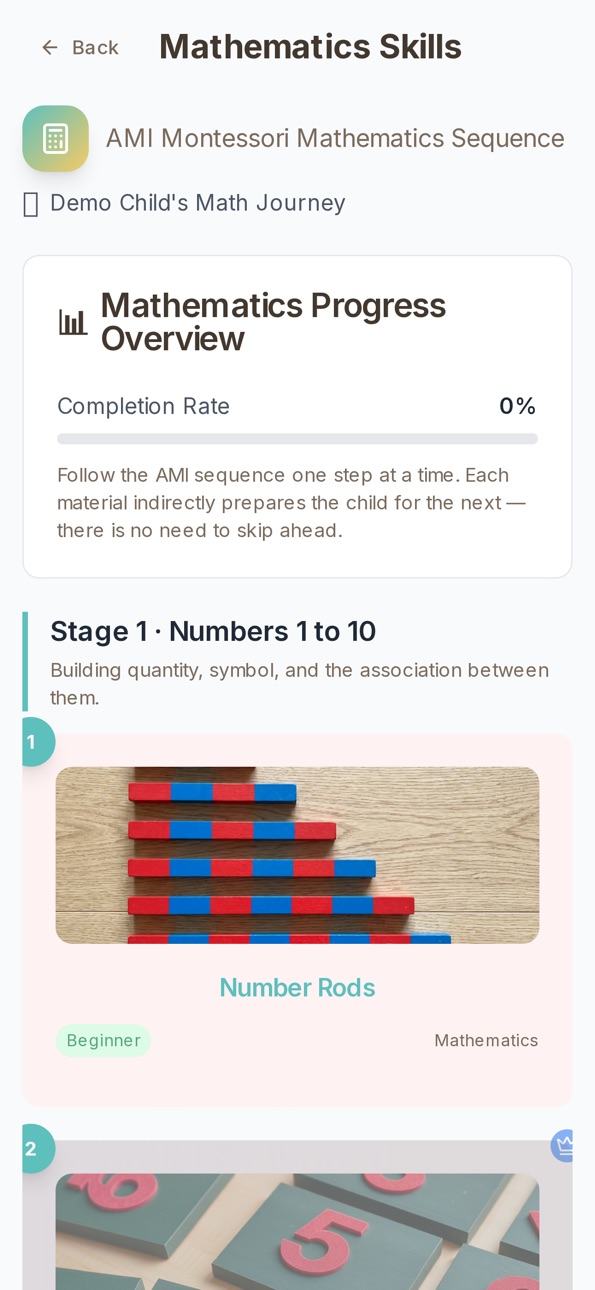Image resolution: width=595 pixels, height=1290 pixels.
Task: Open the numeral cards photo thumbnail
Action: 297,1231
